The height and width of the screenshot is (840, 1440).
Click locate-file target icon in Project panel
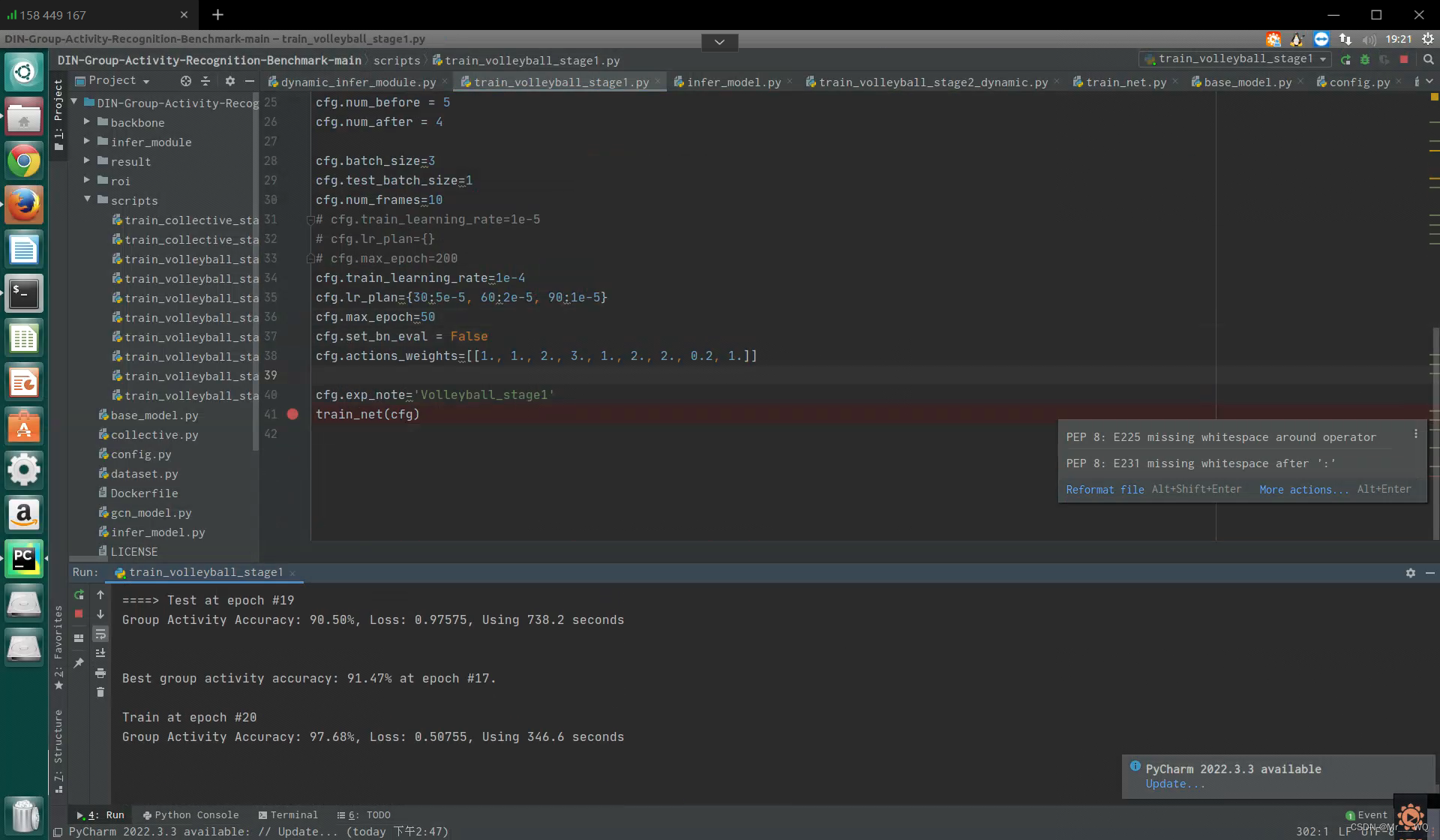click(x=185, y=81)
